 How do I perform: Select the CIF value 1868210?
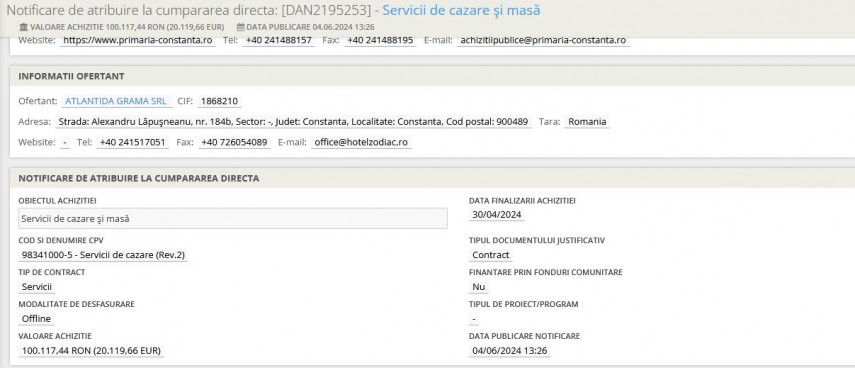click(x=219, y=101)
